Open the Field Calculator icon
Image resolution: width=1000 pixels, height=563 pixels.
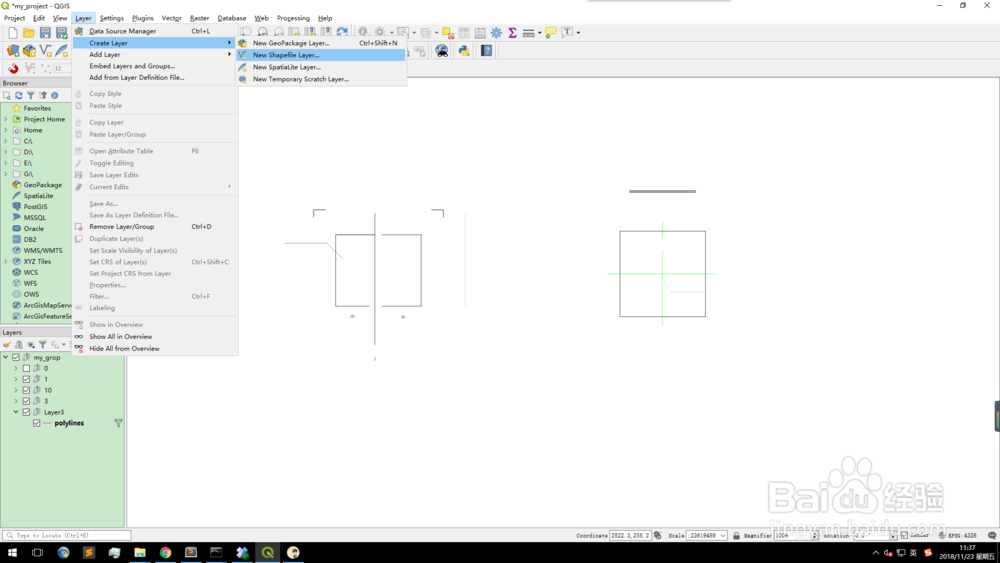[x=480, y=33]
